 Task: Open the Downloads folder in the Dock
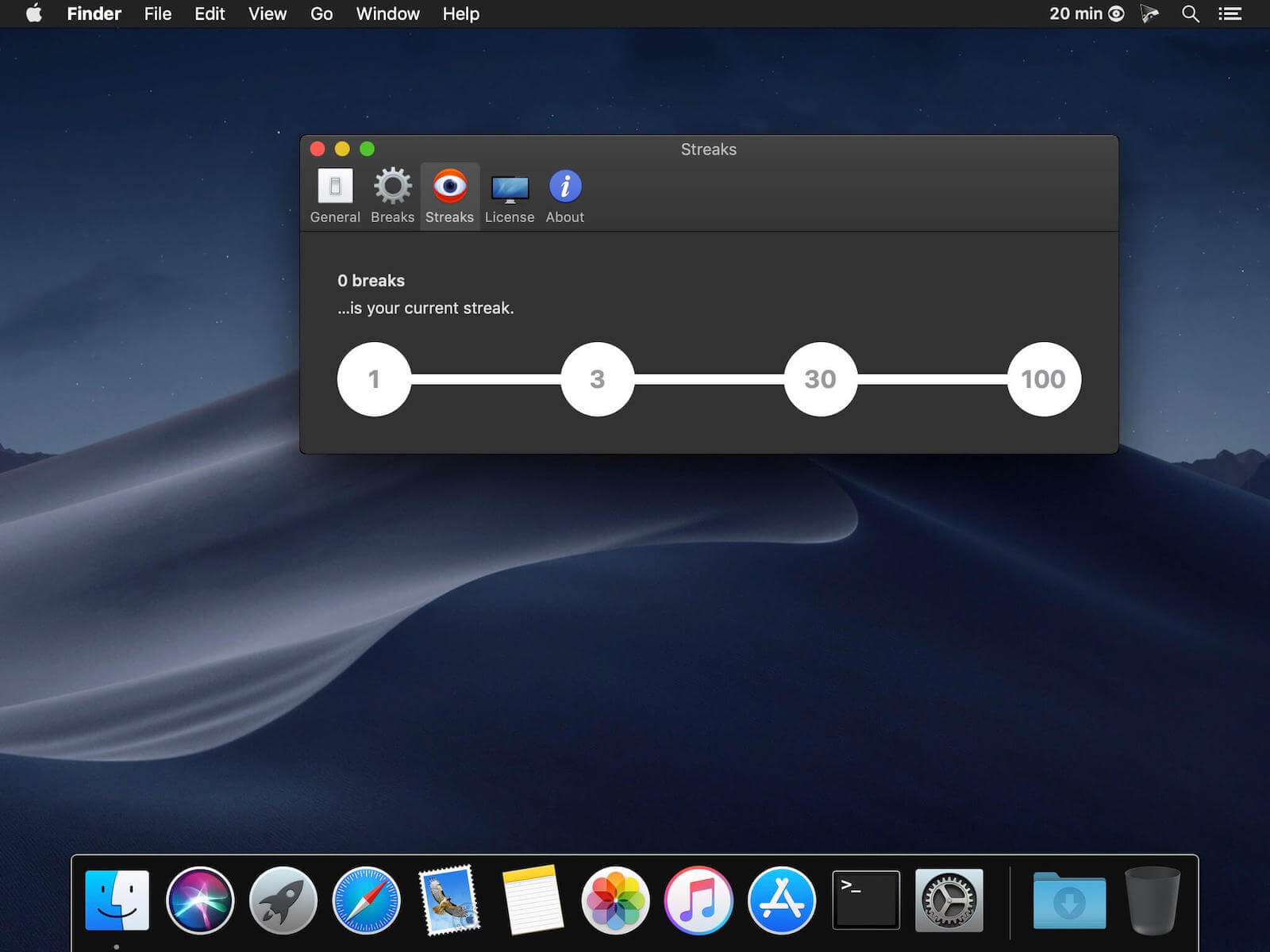click(1069, 900)
